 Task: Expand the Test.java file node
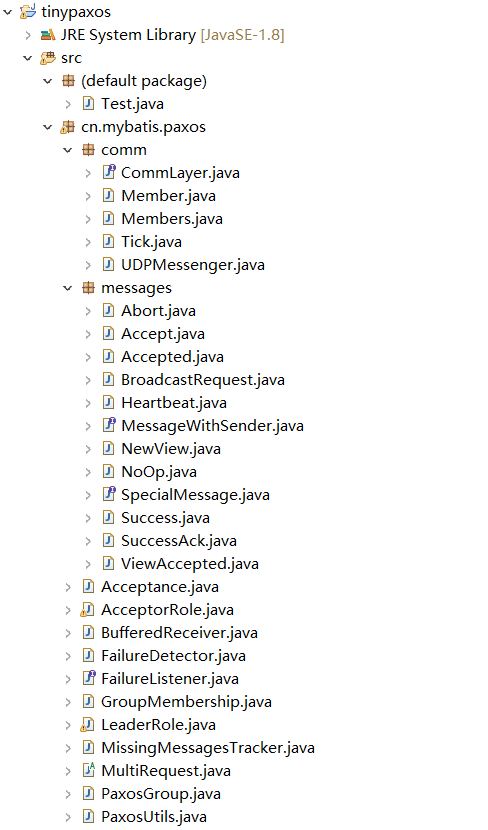[68, 104]
